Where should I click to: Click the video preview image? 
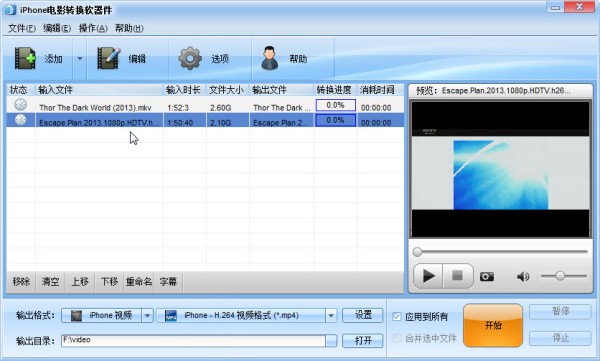[501, 169]
